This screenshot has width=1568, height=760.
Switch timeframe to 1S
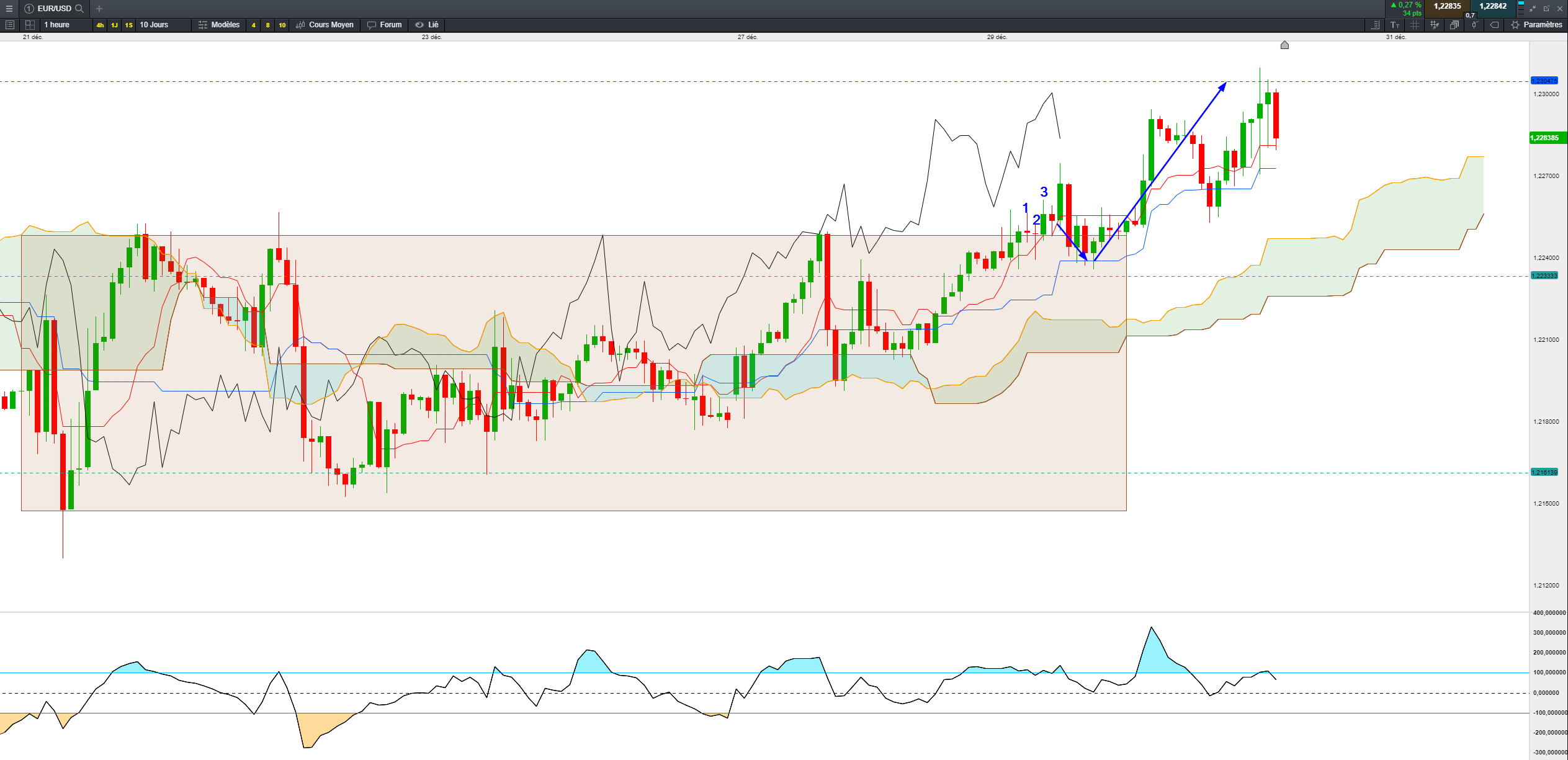click(x=128, y=25)
